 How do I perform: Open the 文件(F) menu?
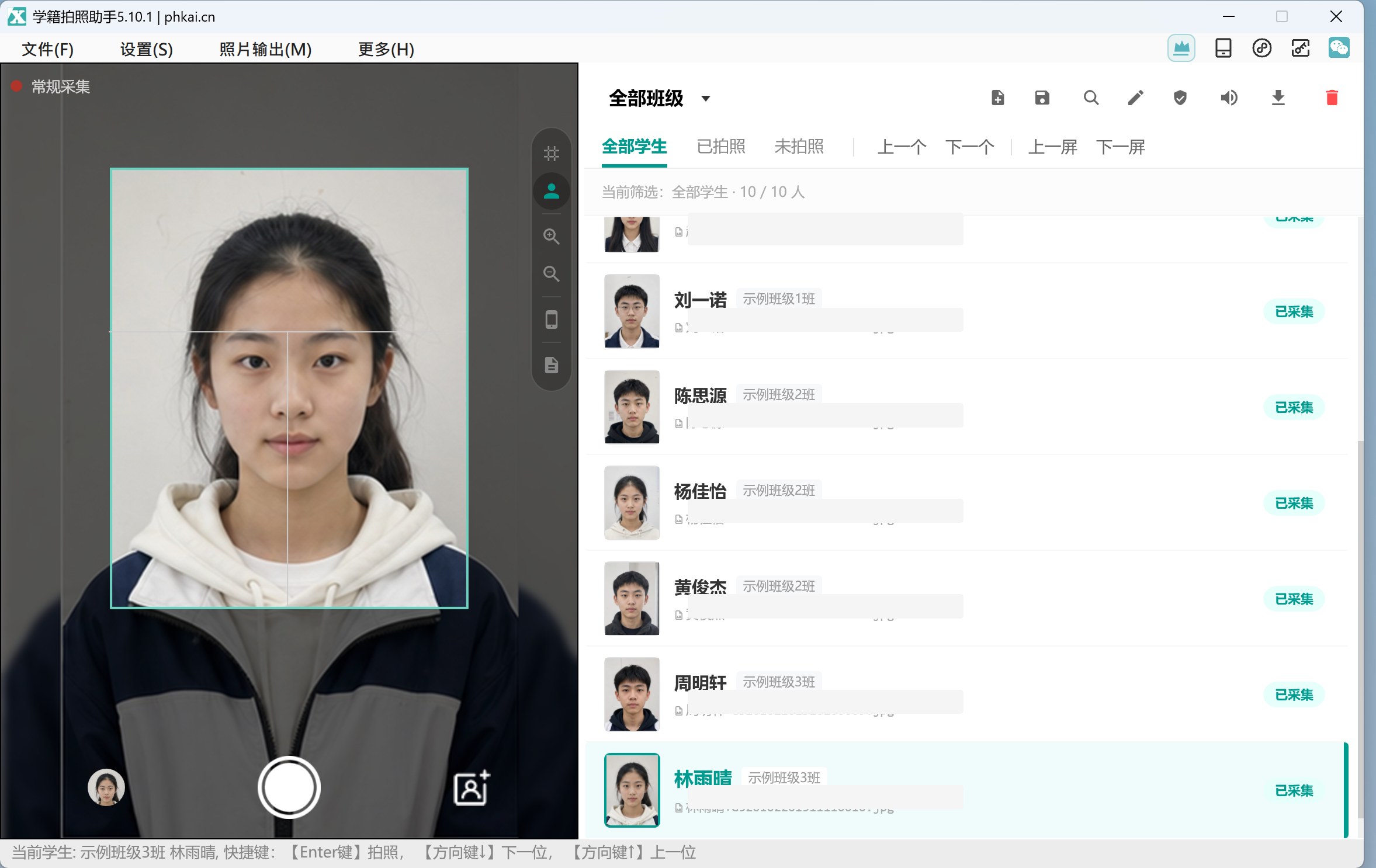[x=47, y=49]
